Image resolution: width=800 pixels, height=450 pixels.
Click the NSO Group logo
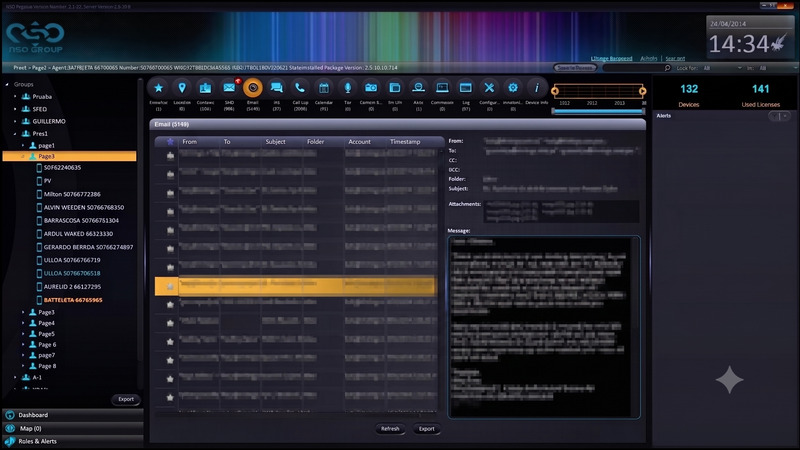pos(35,38)
